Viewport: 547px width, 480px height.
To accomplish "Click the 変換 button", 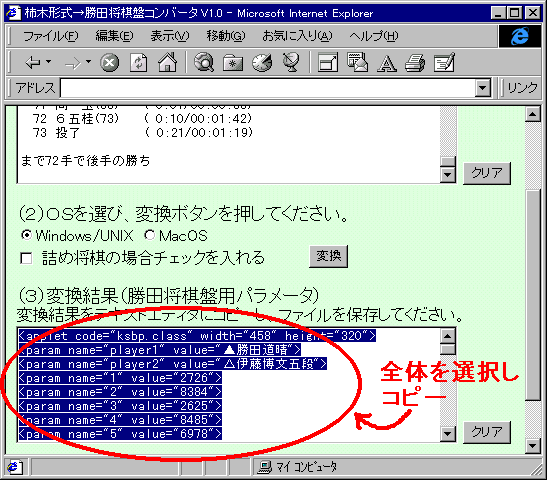I will [x=328, y=256].
